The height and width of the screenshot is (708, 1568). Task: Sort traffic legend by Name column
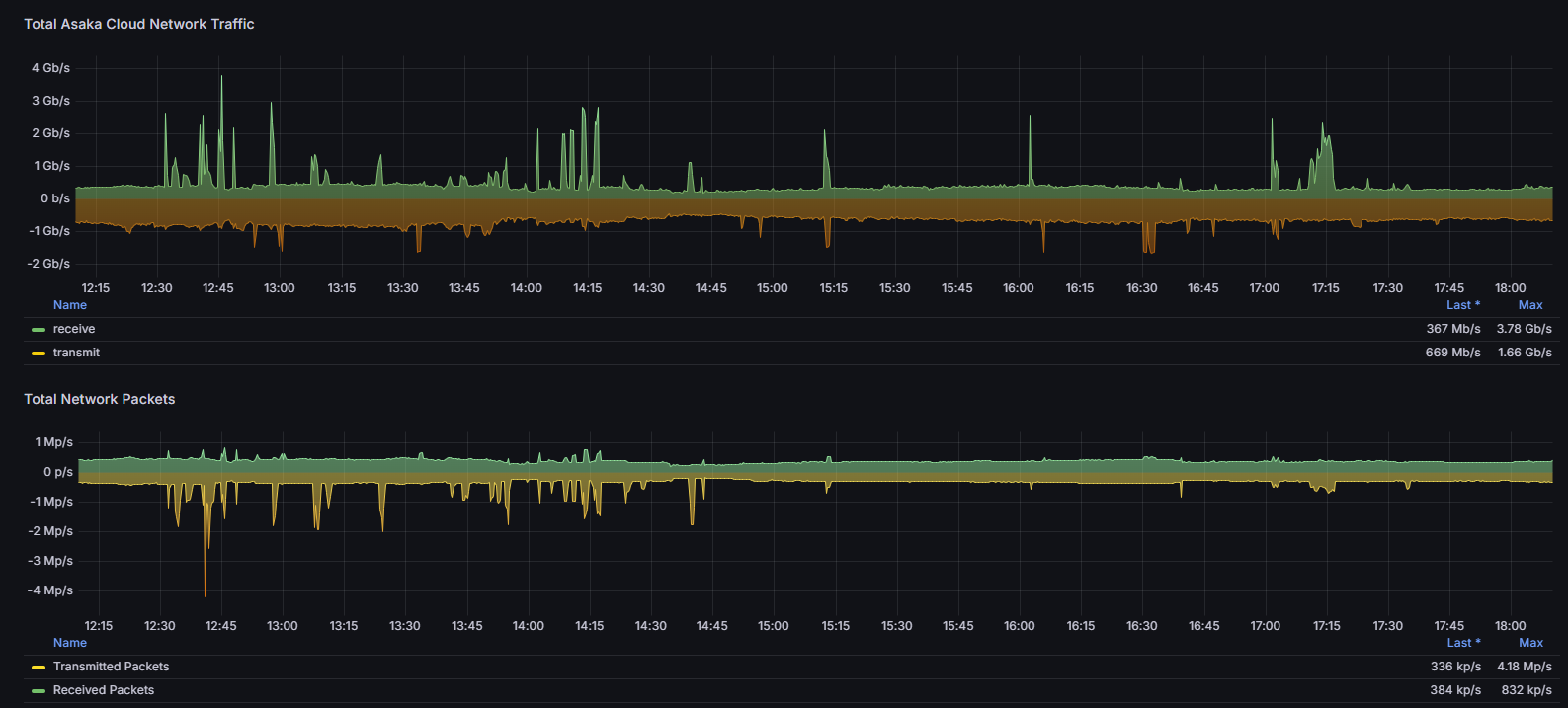coord(70,305)
